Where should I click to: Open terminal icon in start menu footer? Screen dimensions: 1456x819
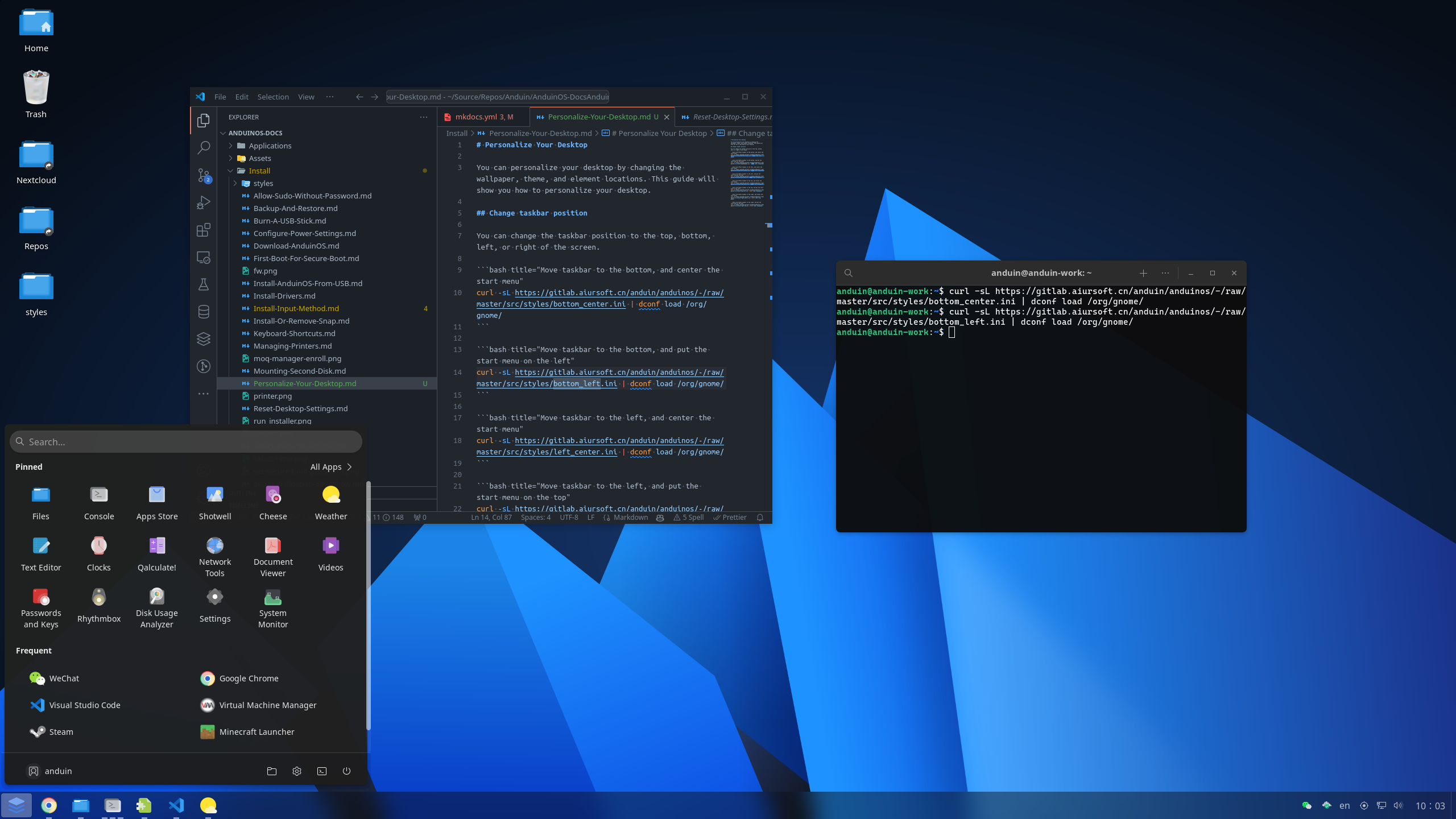[x=322, y=771]
